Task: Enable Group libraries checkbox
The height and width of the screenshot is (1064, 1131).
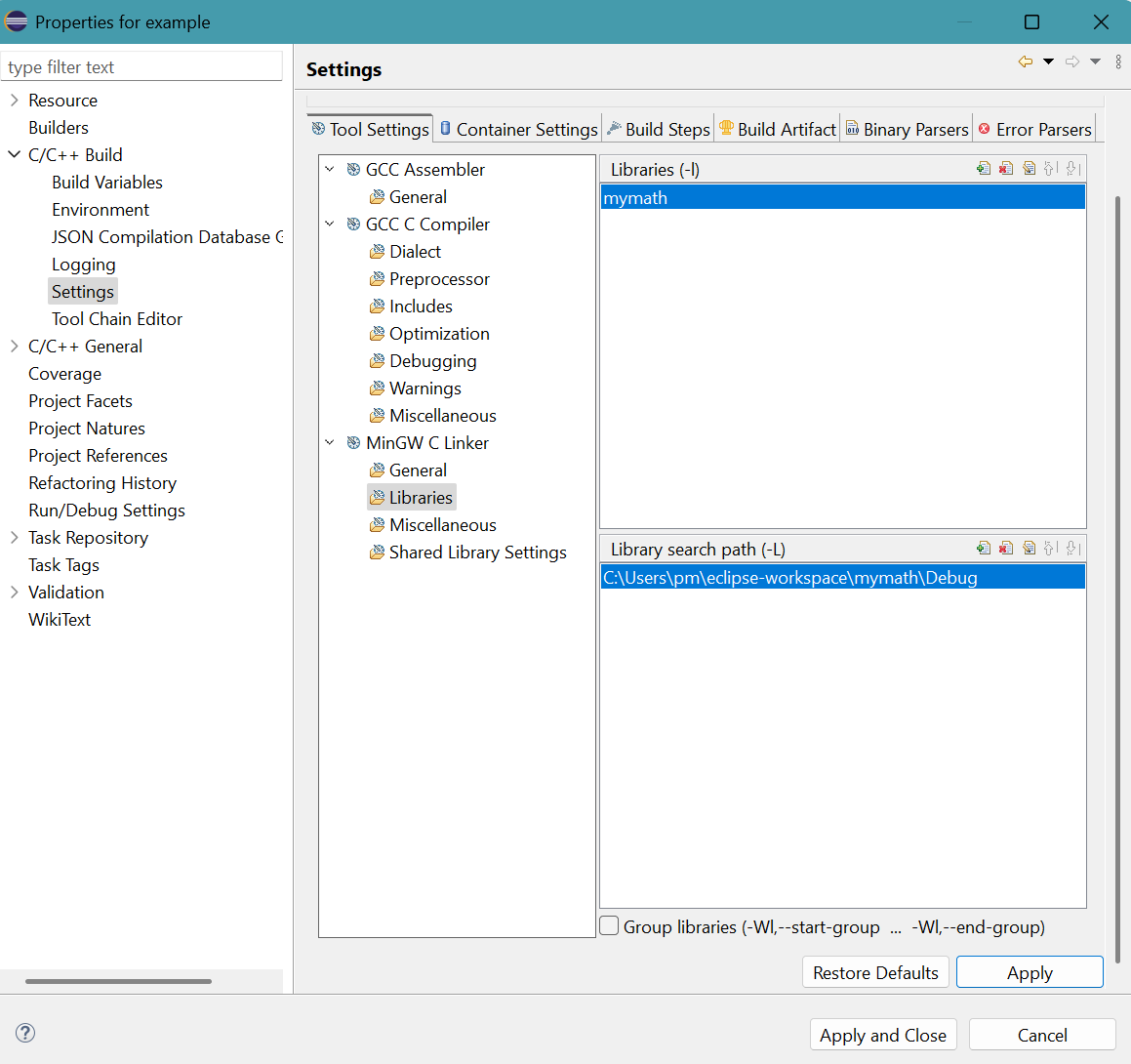Action: [610, 925]
